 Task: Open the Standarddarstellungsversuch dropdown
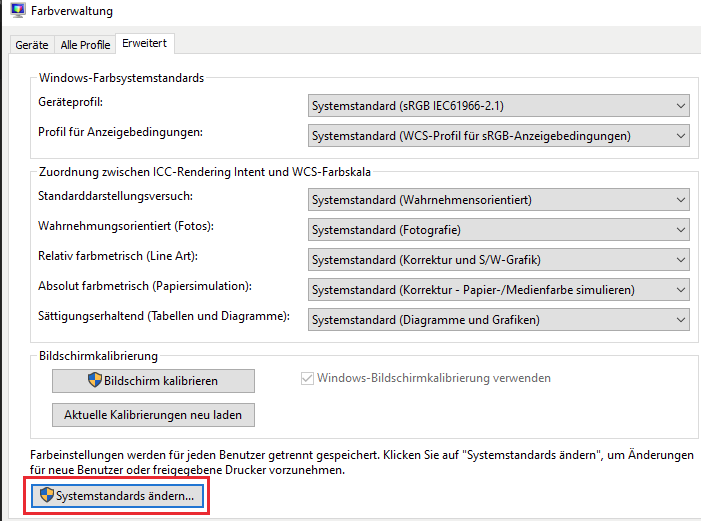coord(498,199)
